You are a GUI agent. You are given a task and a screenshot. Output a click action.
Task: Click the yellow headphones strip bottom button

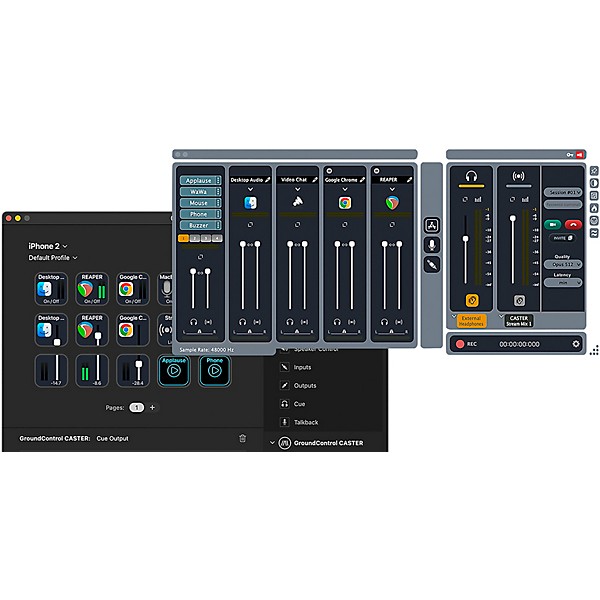tap(472, 300)
